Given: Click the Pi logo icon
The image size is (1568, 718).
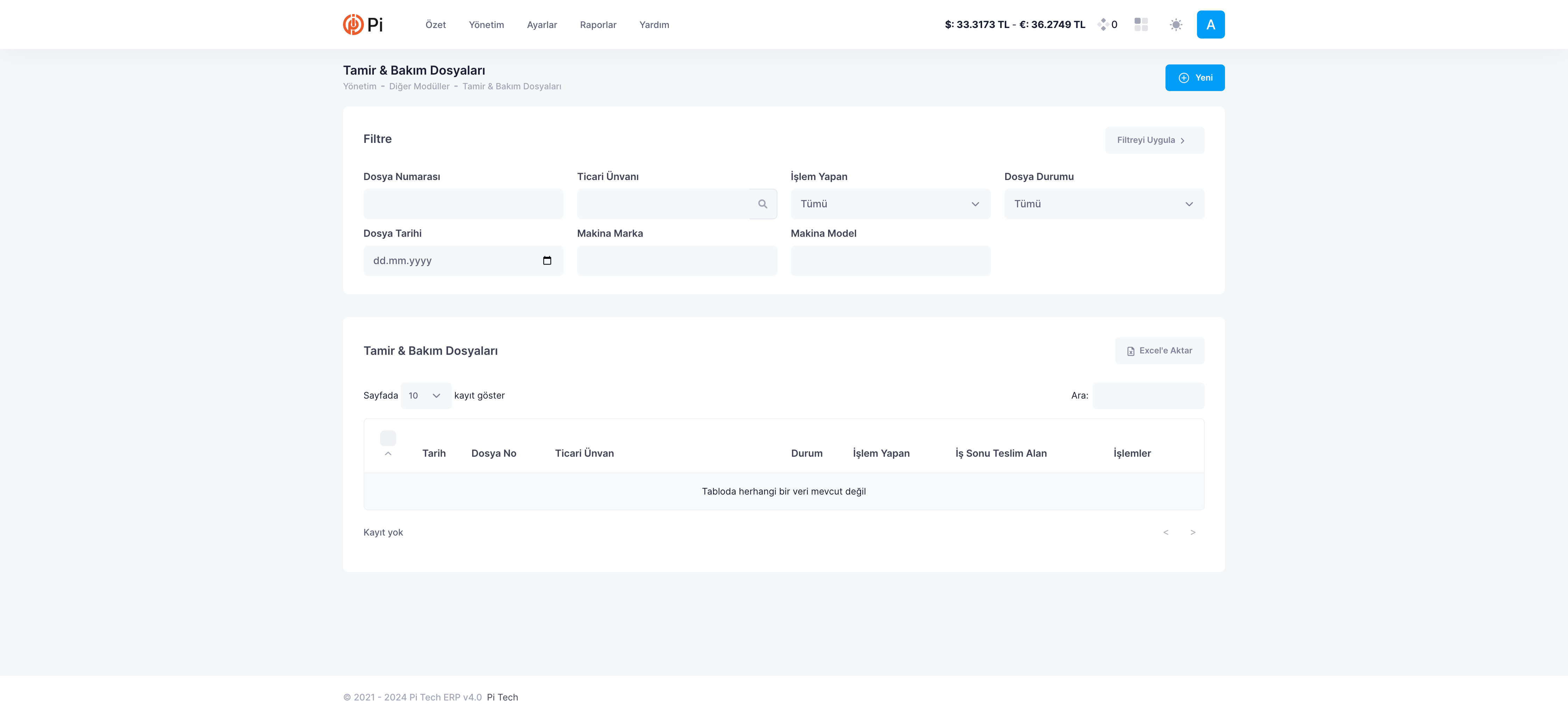Looking at the screenshot, I should [353, 25].
